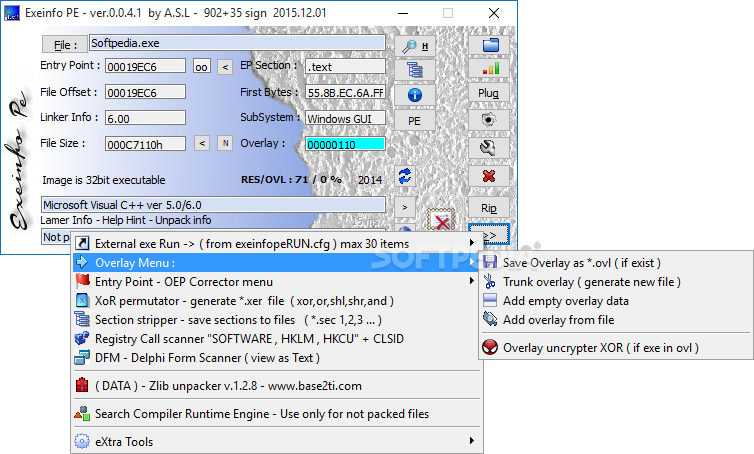Select Section stripper menu item
Screen dimensions: 754x454
276,320
